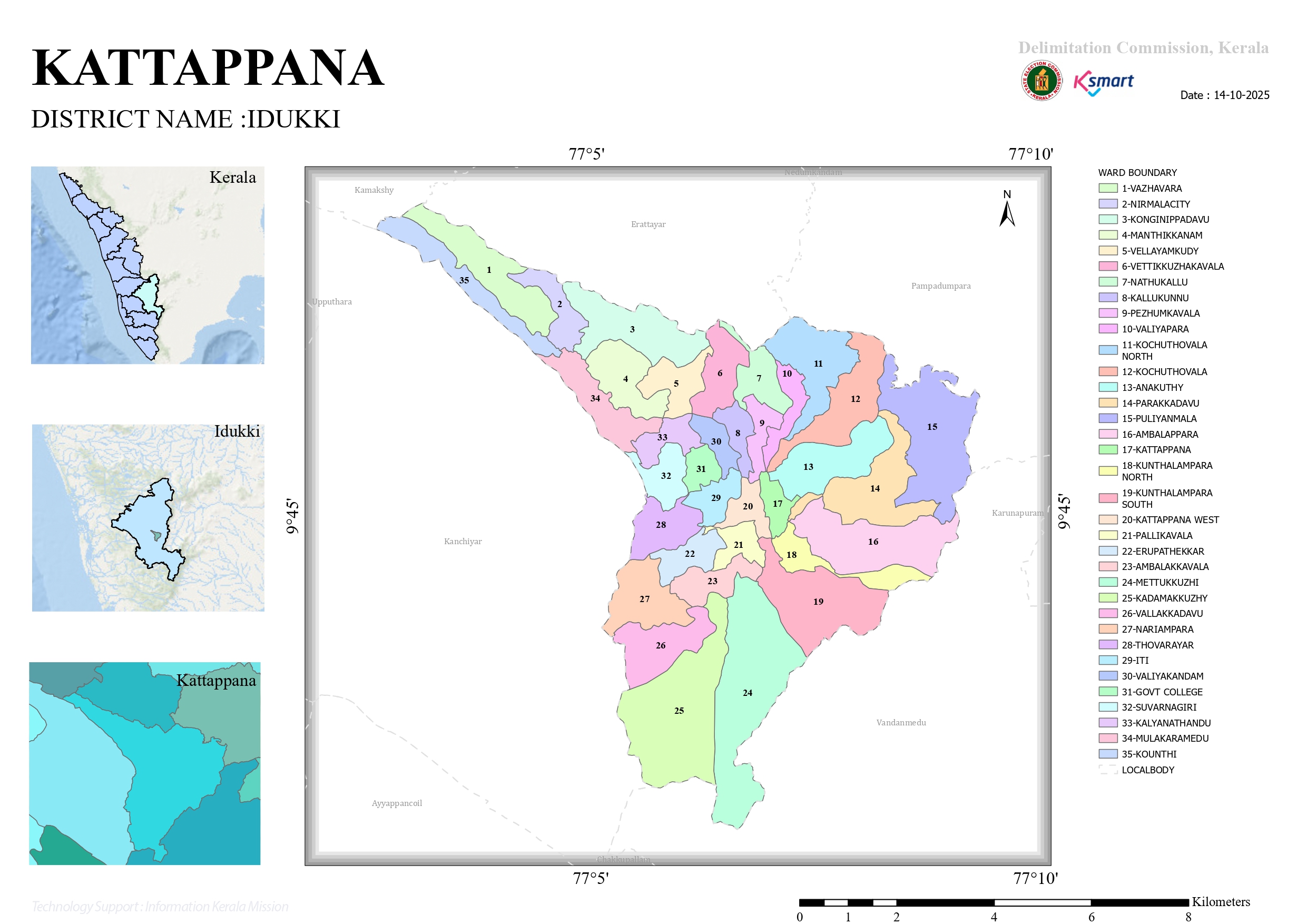Select the '13-ANAKUTHY' legend label

[1152, 388]
